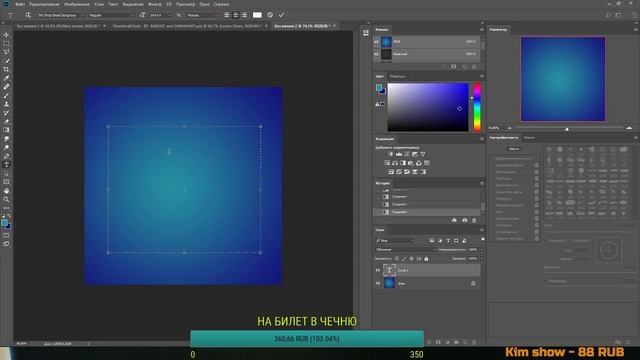
Task: Cancel text edit with the circle-slash icon
Action: 270,15
